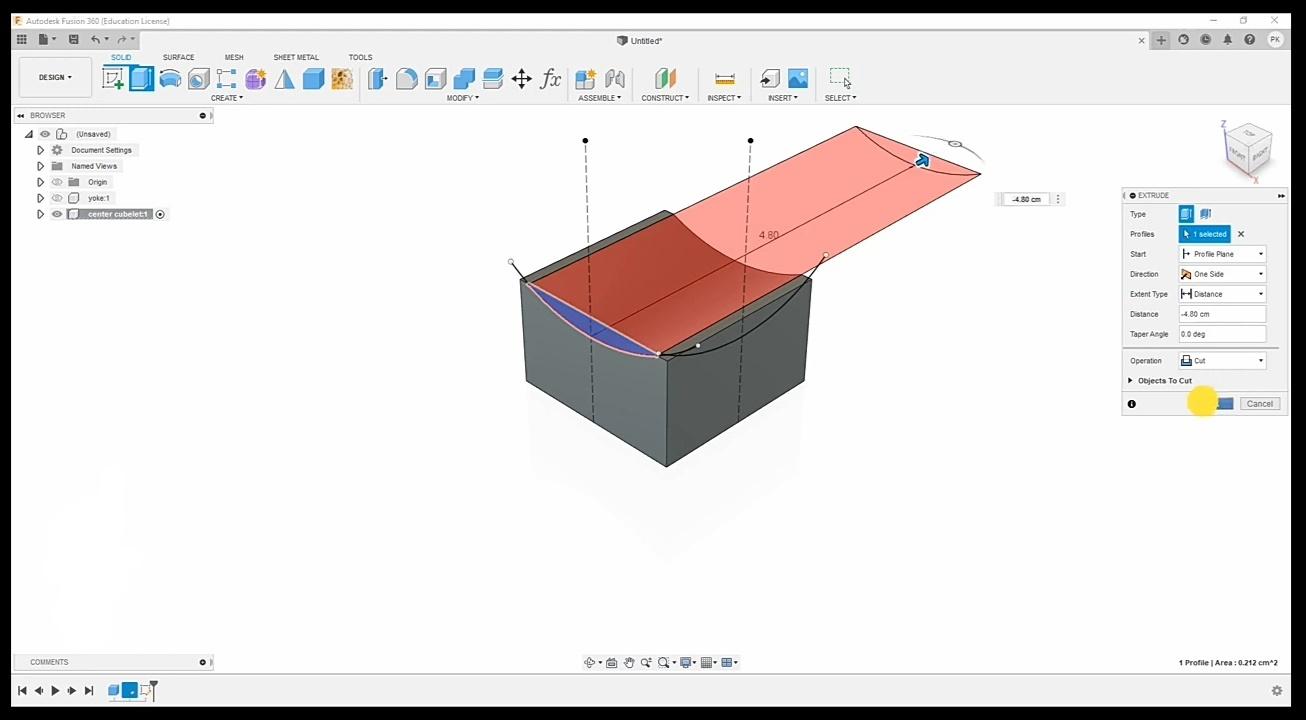Viewport: 1306px width, 720px height.
Task: Open the Offset Face tool
Action: (493, 79)
